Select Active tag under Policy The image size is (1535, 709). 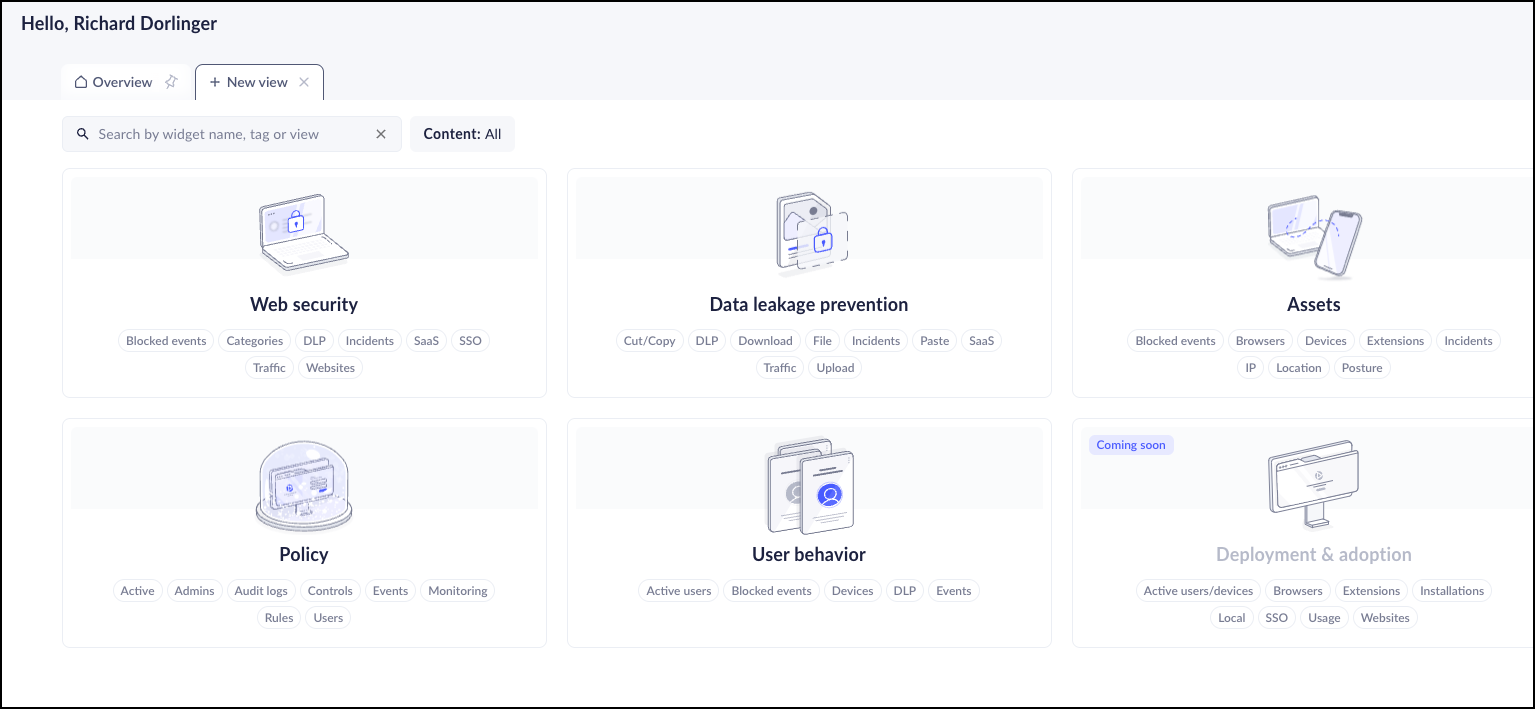(x=138, y=591)
